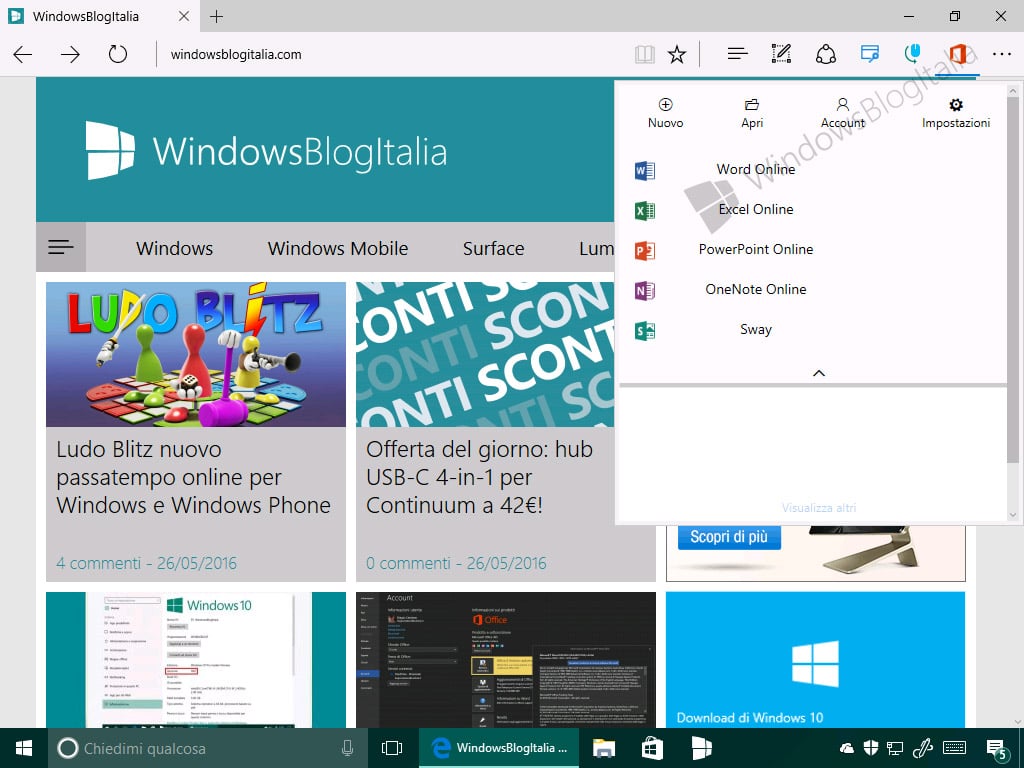Click the Scopri di più button
This screenshot has width=1024, height=768.
pyautogui.click(x=729, y=537)
